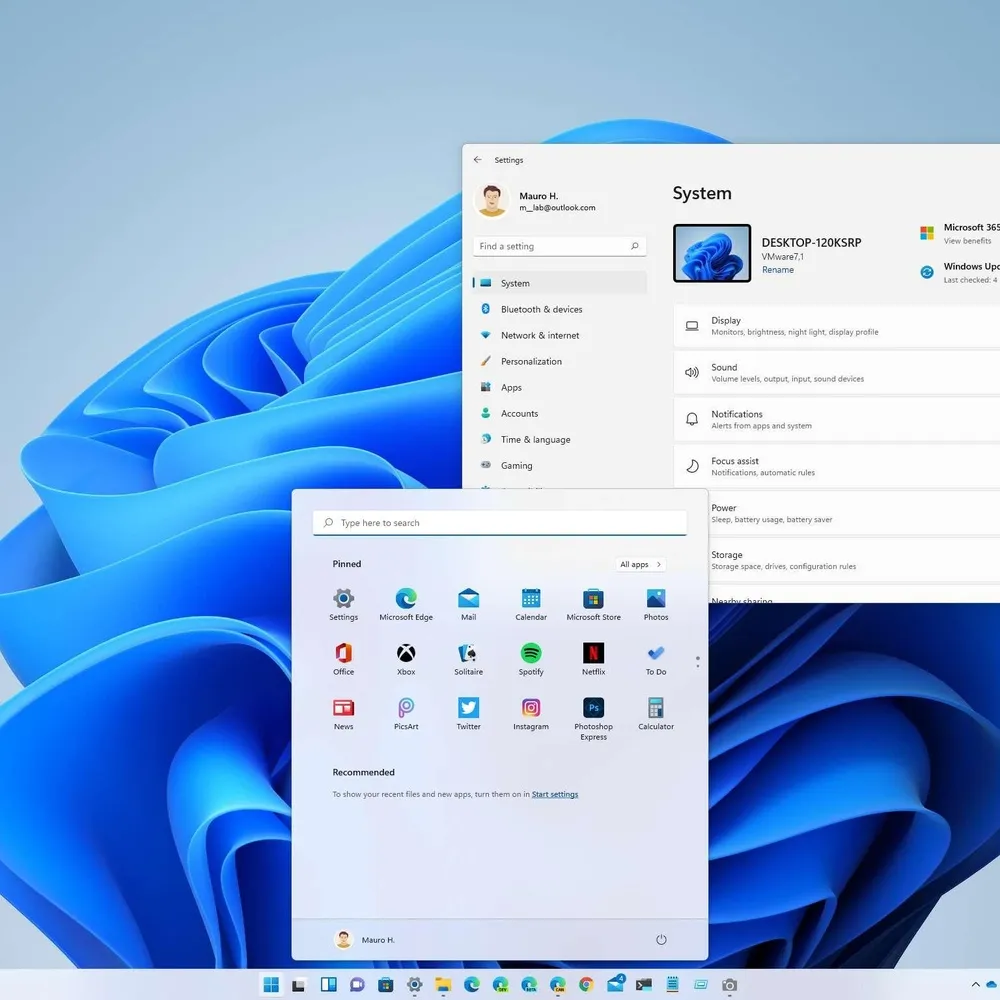
Task: Open Widgets panel from taskbar
Action: (328, 985)
